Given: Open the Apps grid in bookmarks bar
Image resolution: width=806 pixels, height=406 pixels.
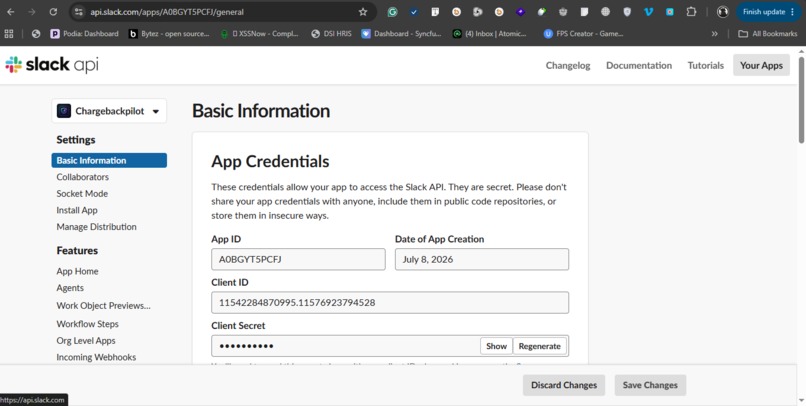Looking at the screenshot, I should (9, 34).
